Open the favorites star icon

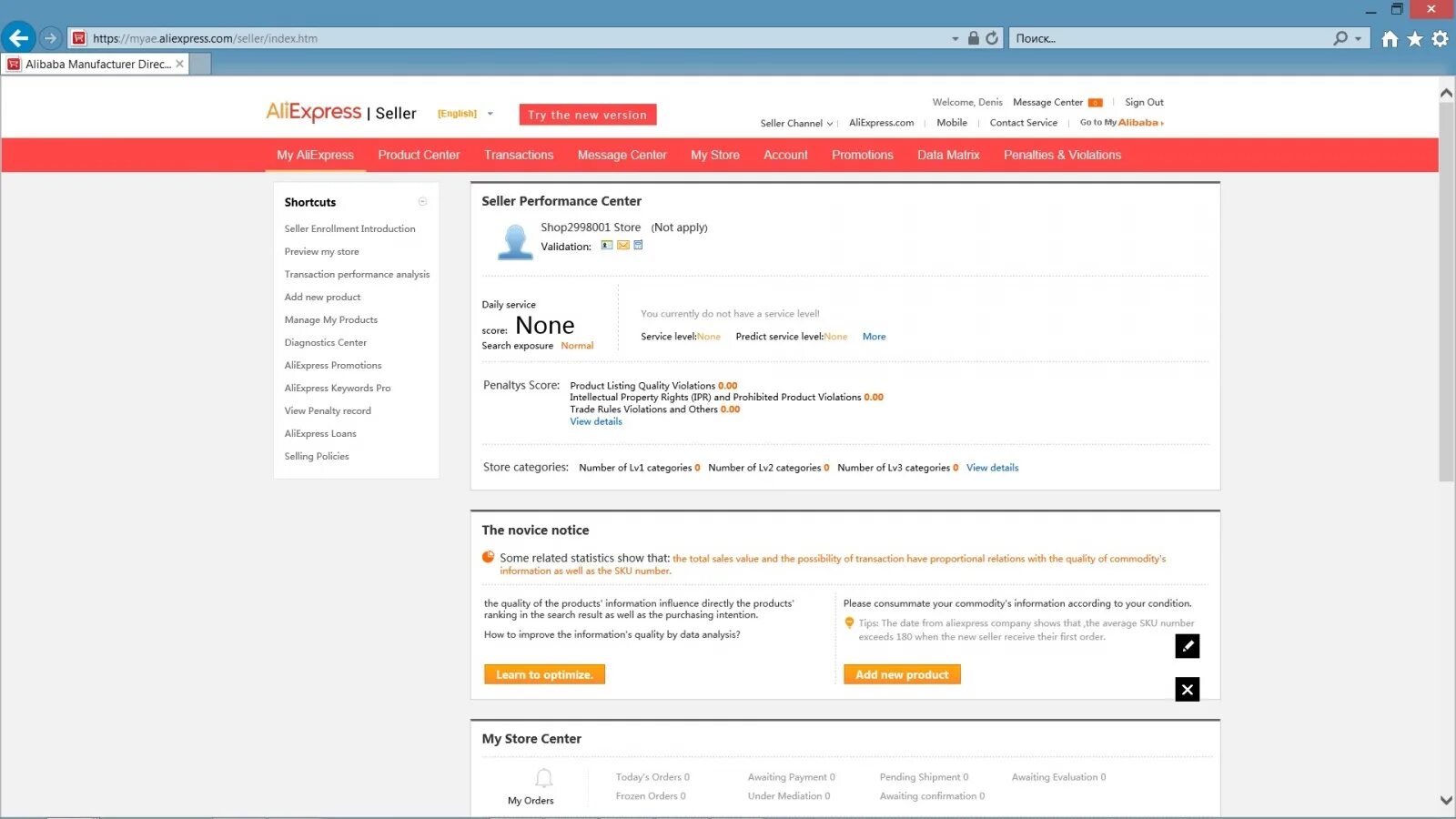[x=1415, y=38]
